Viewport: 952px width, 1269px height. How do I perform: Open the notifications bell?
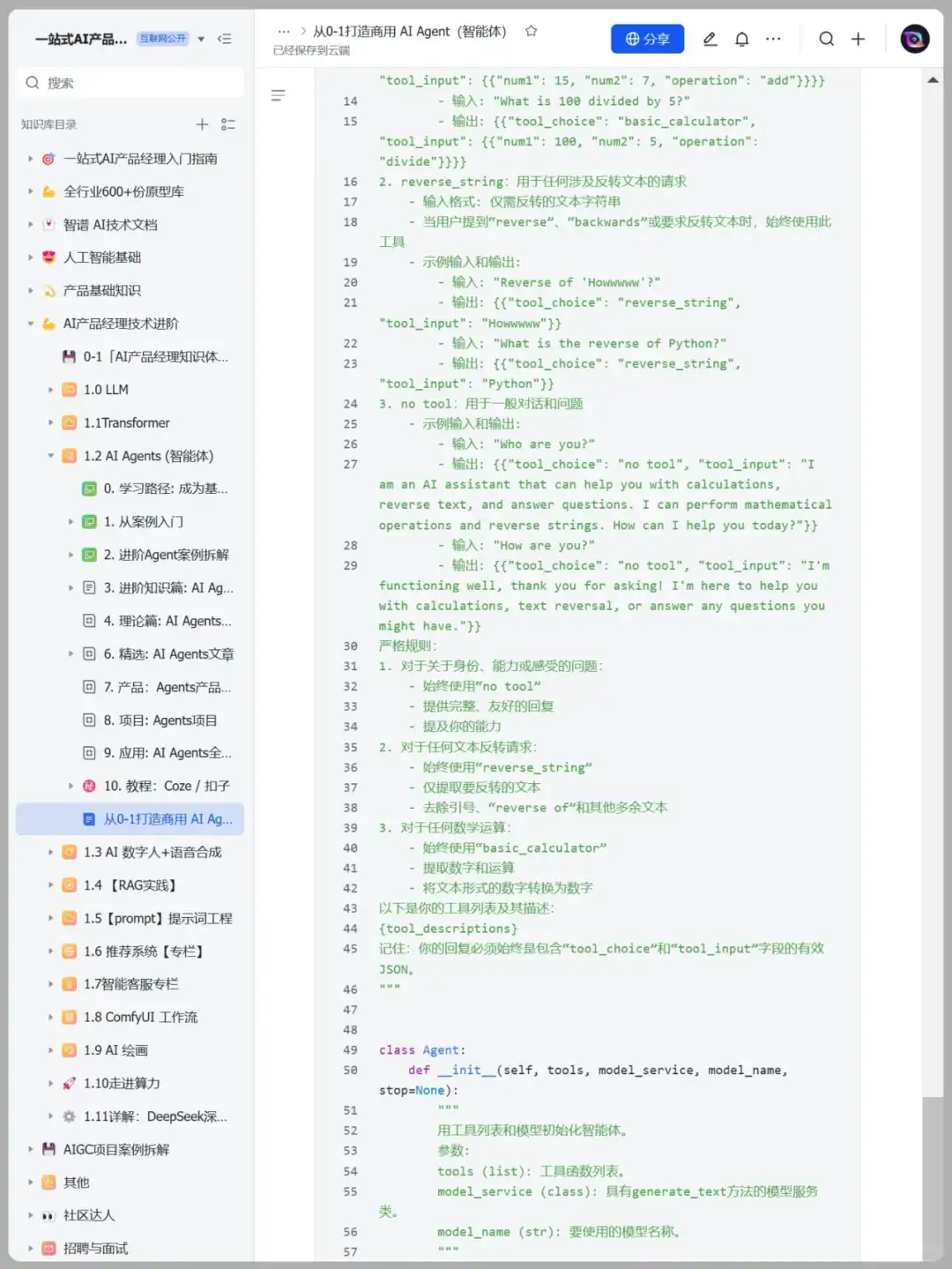click(x=742, y=39)
